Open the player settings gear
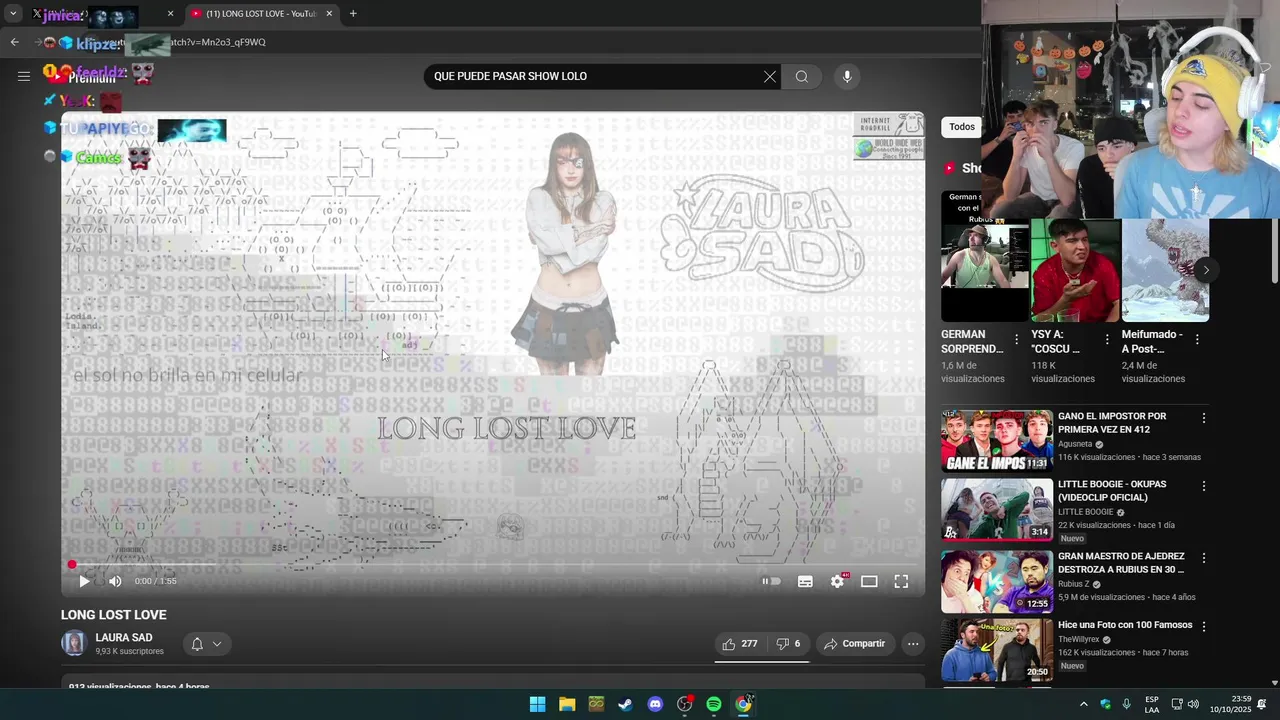This screenshot has width=1280, height=720. coord(838,581)
